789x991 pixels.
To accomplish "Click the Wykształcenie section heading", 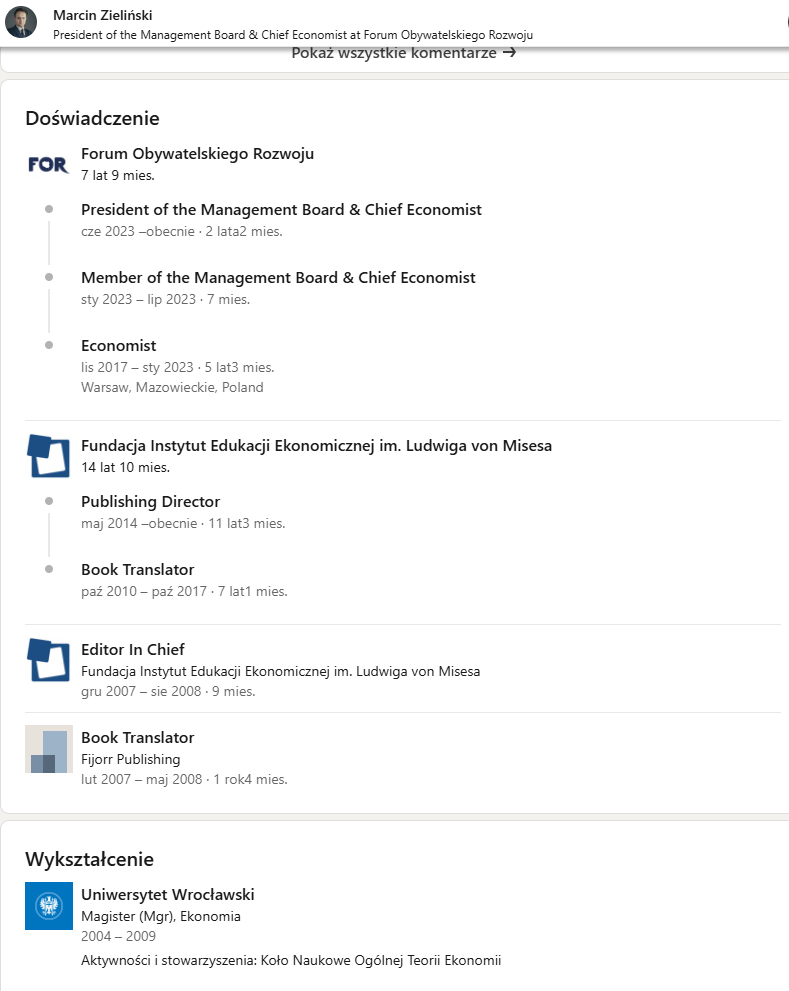I will point(89,859).
